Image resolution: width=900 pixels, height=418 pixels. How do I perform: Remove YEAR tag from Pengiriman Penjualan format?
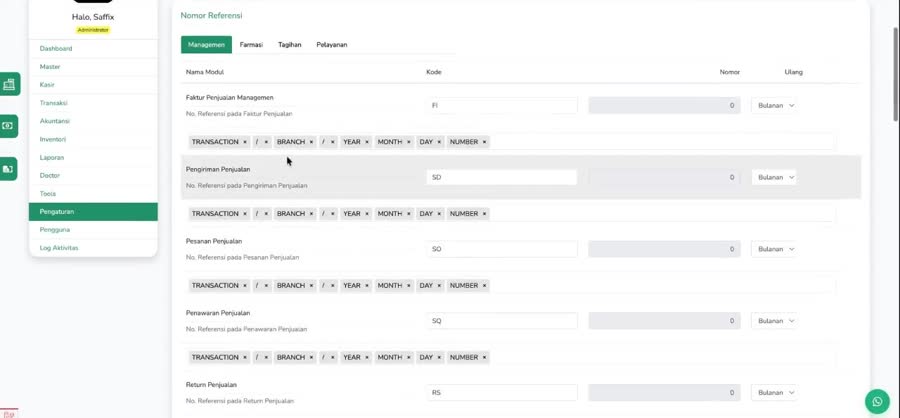(367, 214)
